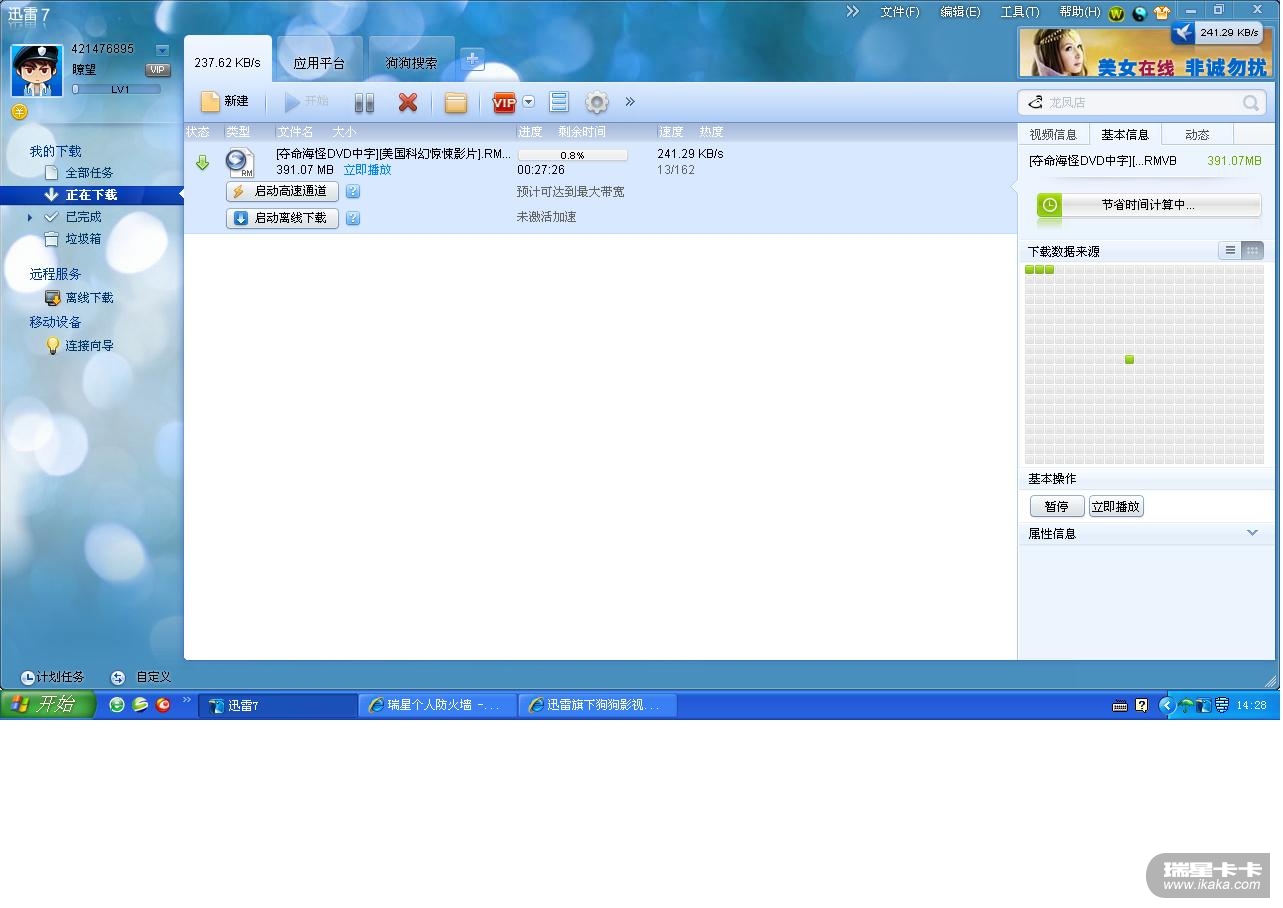Click the greyed 开始 start button
Viewport: 1283px width, 908px height.
click(306, 102)
